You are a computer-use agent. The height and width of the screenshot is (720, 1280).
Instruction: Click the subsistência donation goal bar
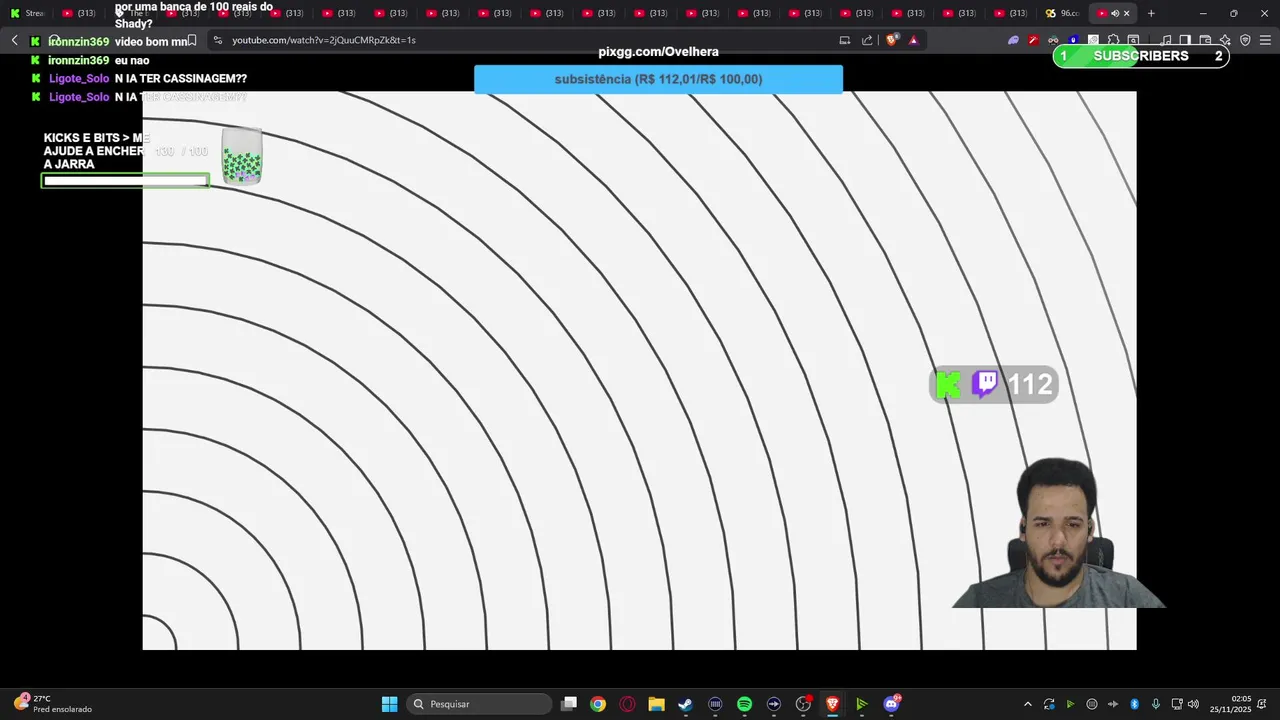[x=658, y=79]
